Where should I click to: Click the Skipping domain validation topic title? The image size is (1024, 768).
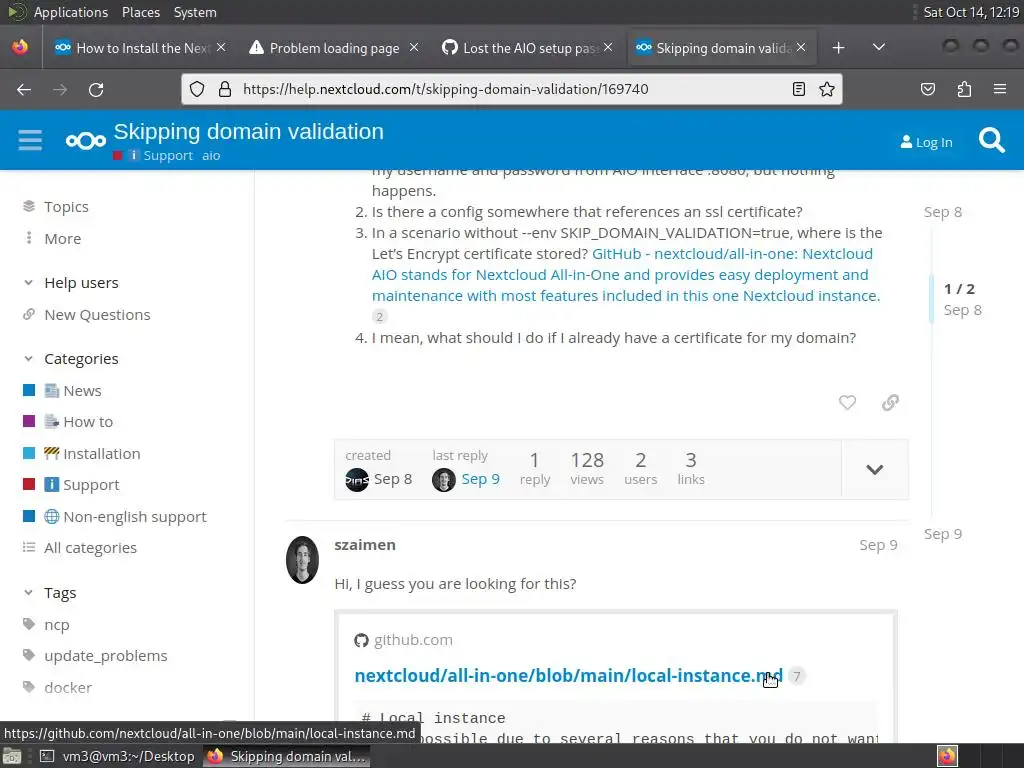[x=248, y=131]
